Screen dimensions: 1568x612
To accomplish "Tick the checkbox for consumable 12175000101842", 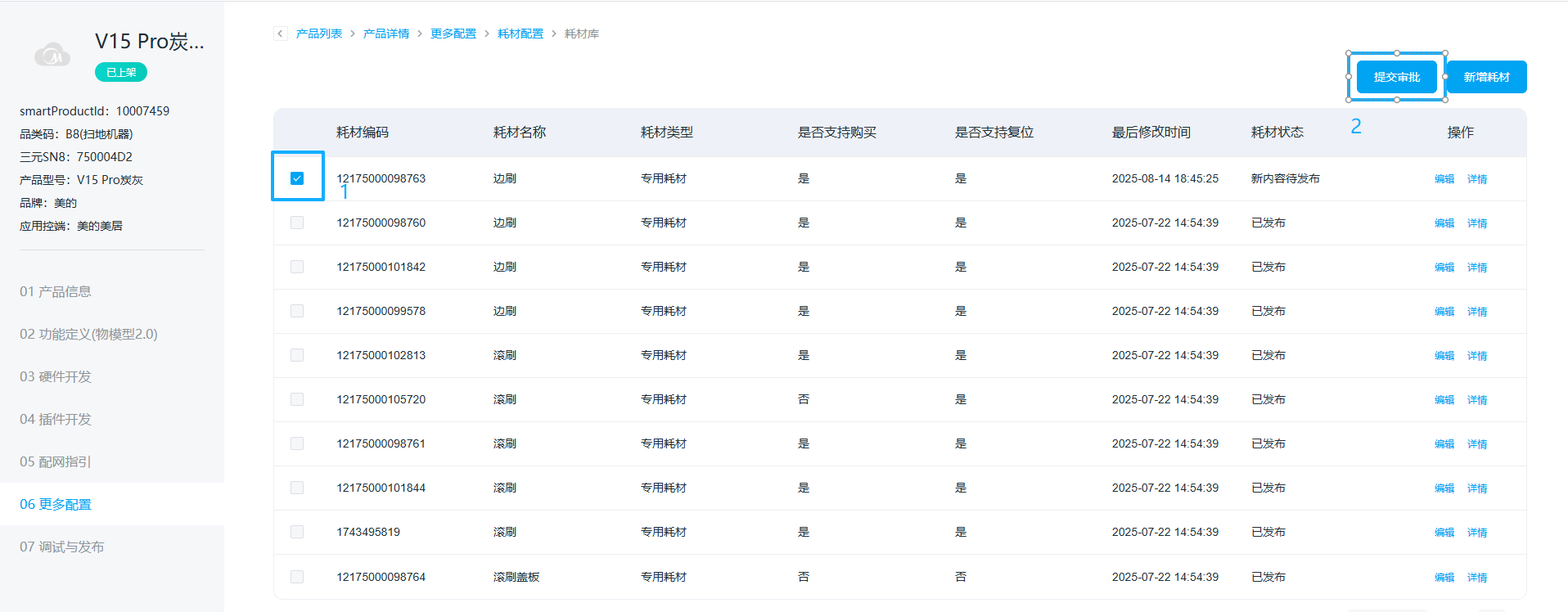I will (297, 267).
